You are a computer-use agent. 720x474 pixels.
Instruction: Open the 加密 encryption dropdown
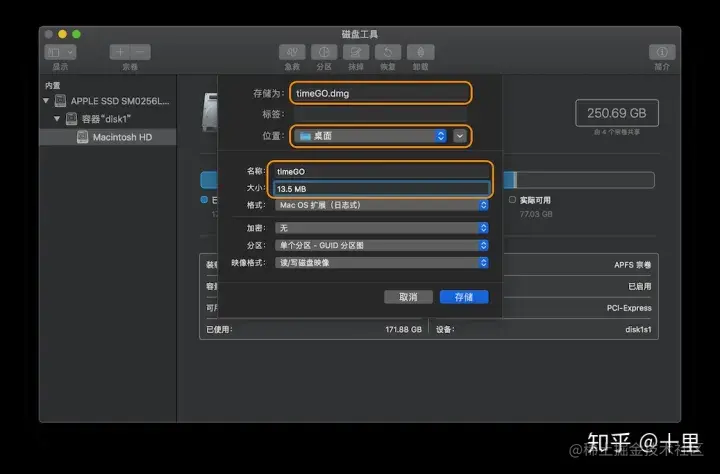(x=382, y=228)
